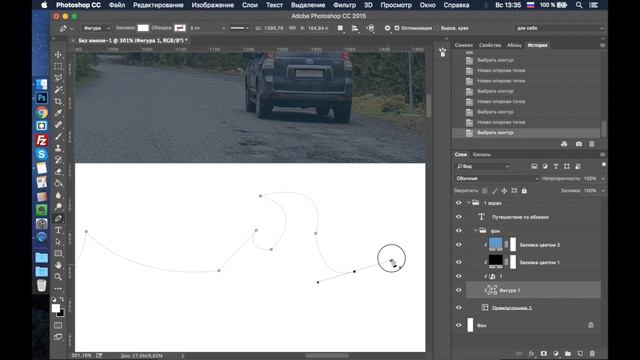
Task: Open the Фильтр menu
Action: click(x=344, y=5)
